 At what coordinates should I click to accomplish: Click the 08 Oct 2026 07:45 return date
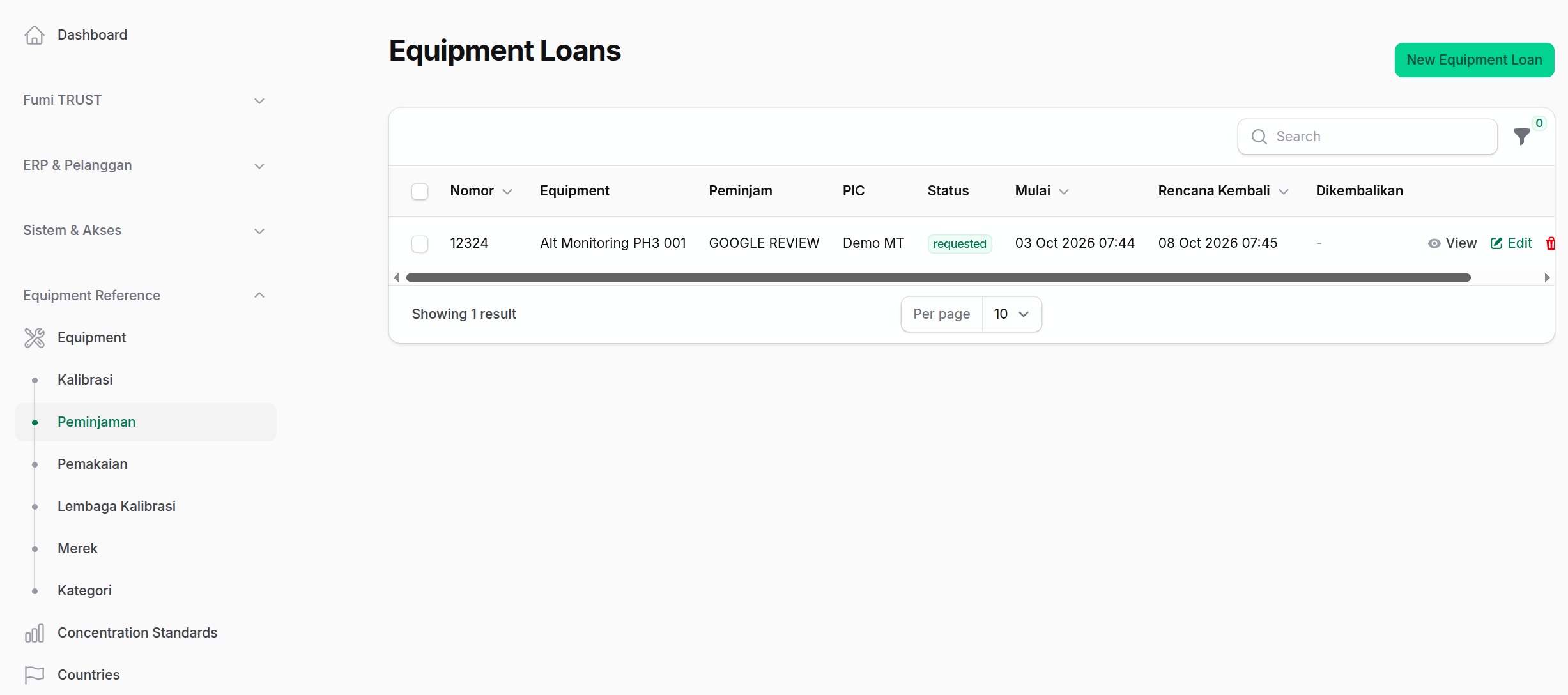[x=1218, y=243]
